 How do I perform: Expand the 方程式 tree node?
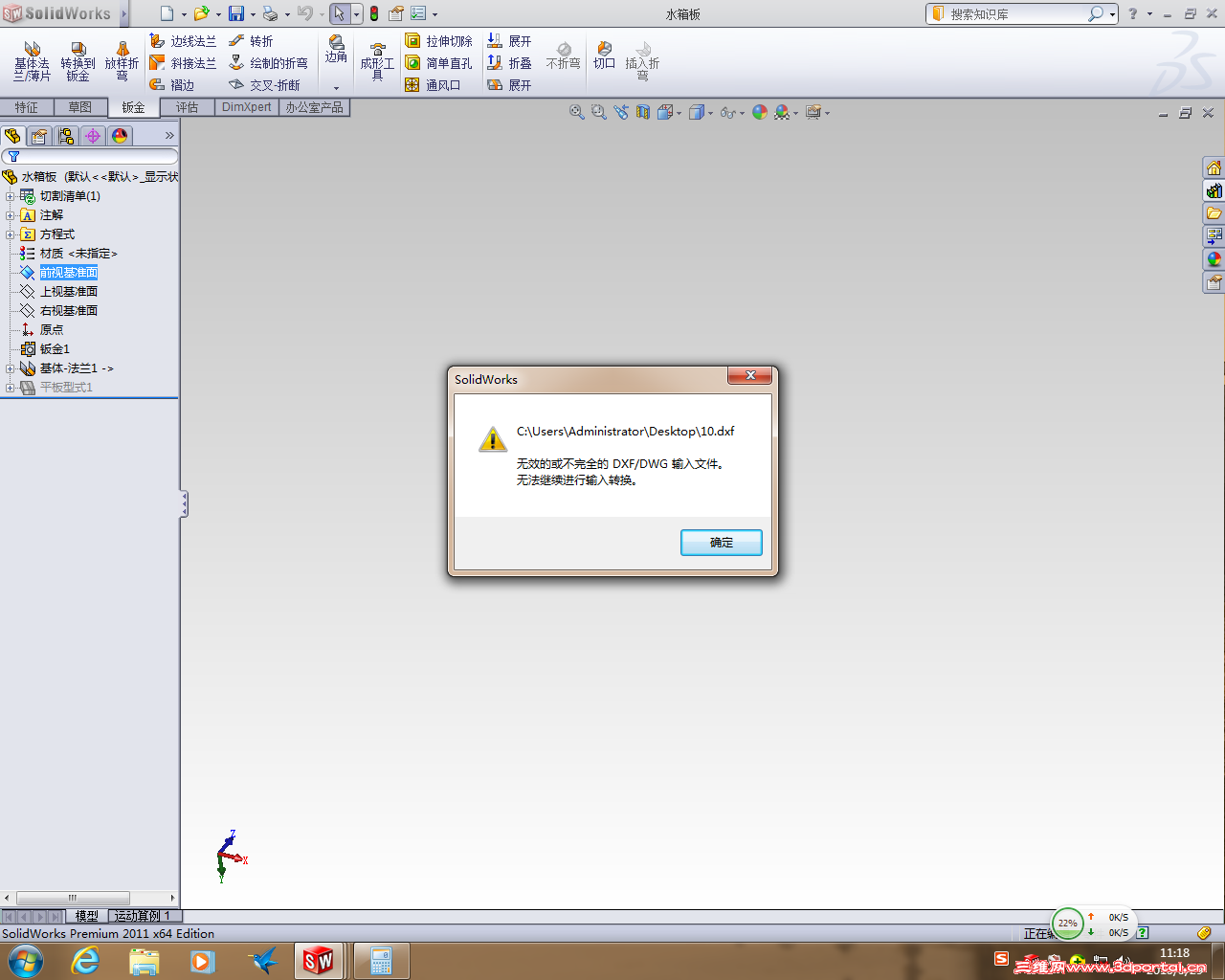pos(10,234)
